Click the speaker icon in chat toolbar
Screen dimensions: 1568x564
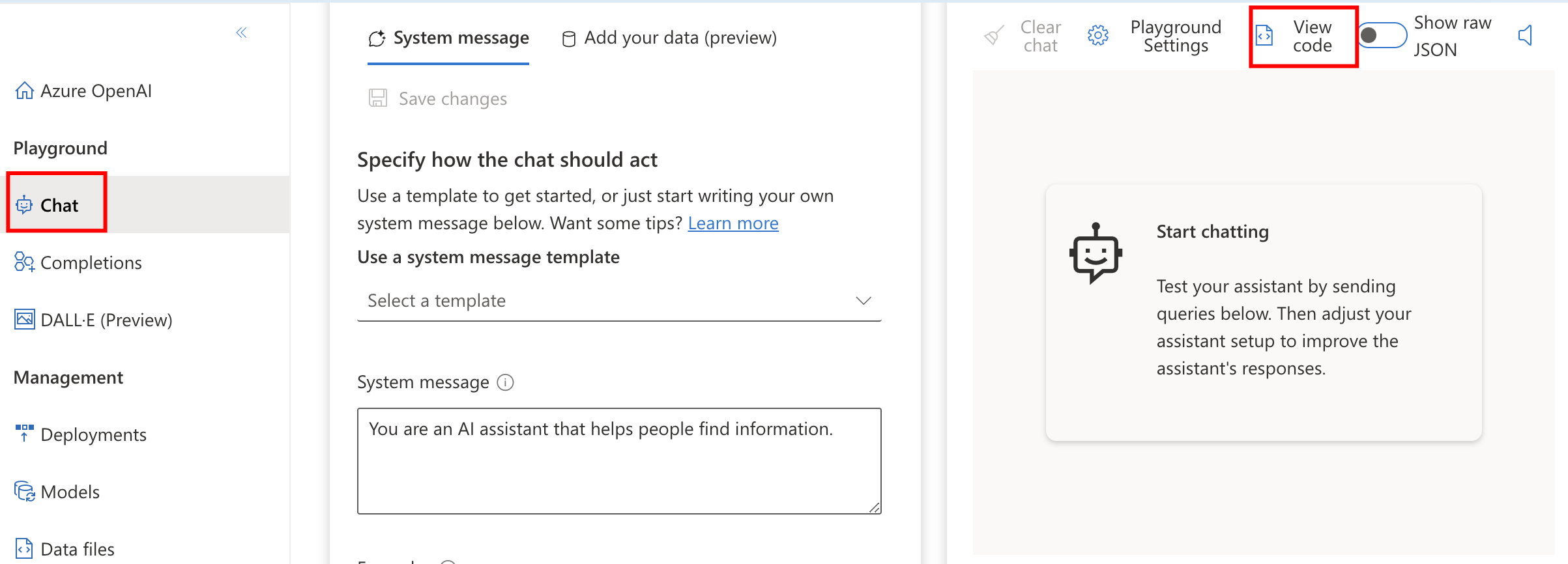(x=1525, y=35)
